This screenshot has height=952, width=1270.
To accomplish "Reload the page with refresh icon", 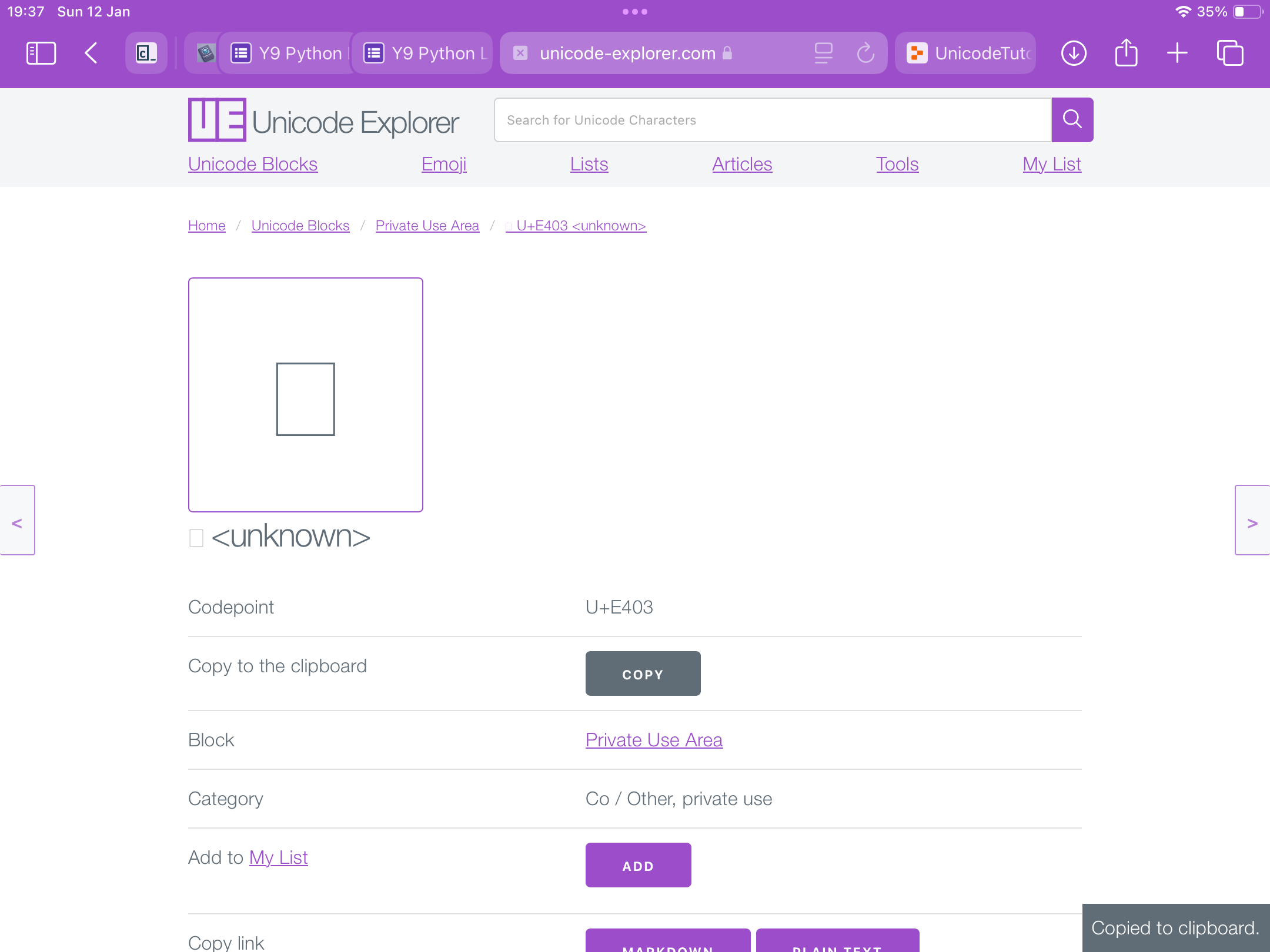I will (x=865, y=53).
